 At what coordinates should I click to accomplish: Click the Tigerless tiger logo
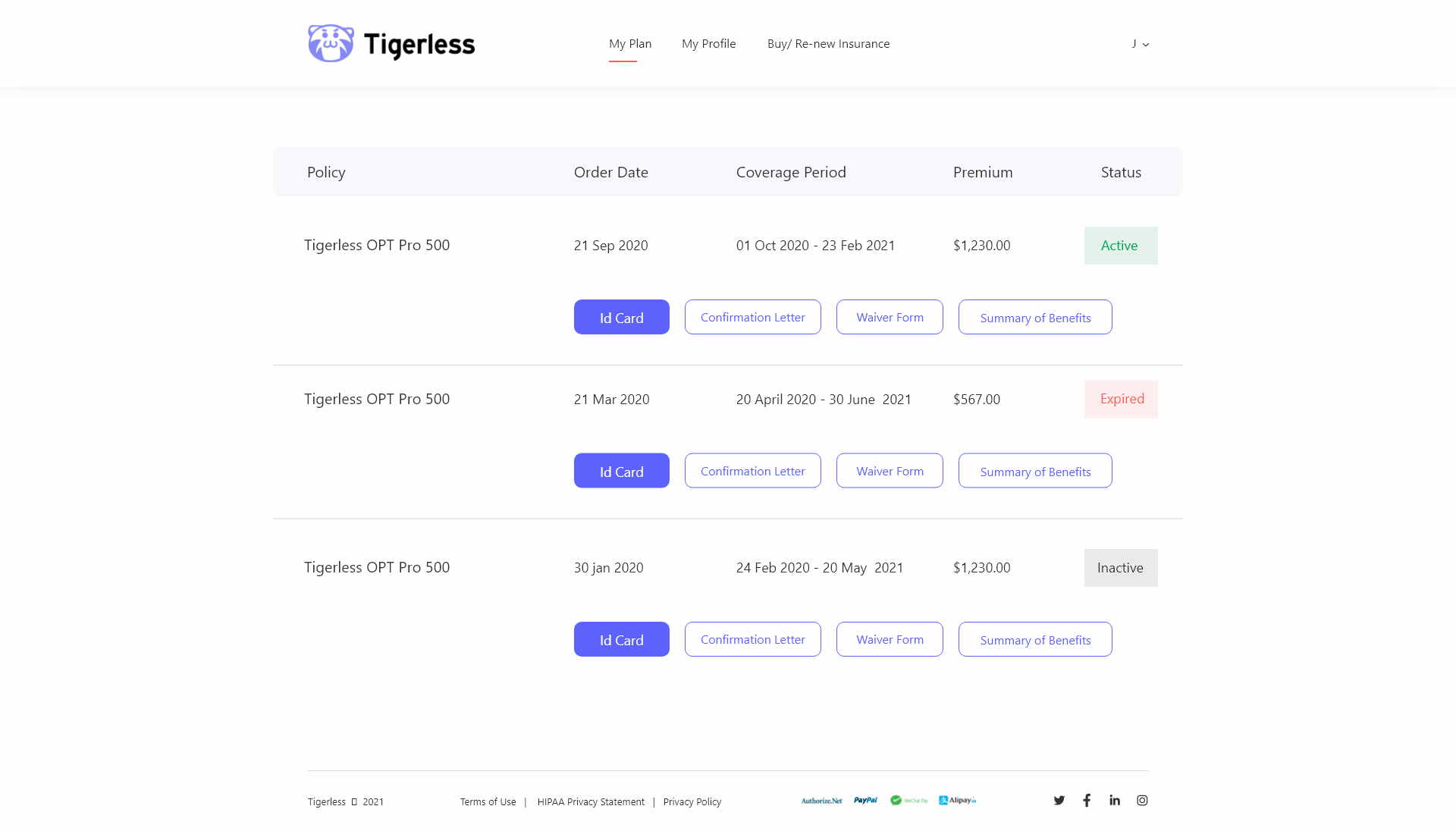(331, 43)
